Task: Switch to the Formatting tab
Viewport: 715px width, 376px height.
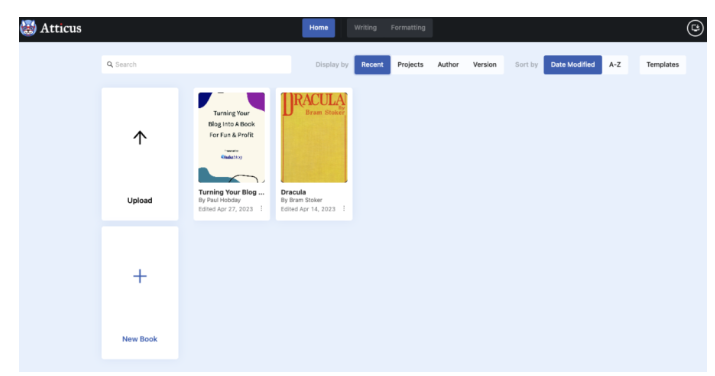Action: 408,28
